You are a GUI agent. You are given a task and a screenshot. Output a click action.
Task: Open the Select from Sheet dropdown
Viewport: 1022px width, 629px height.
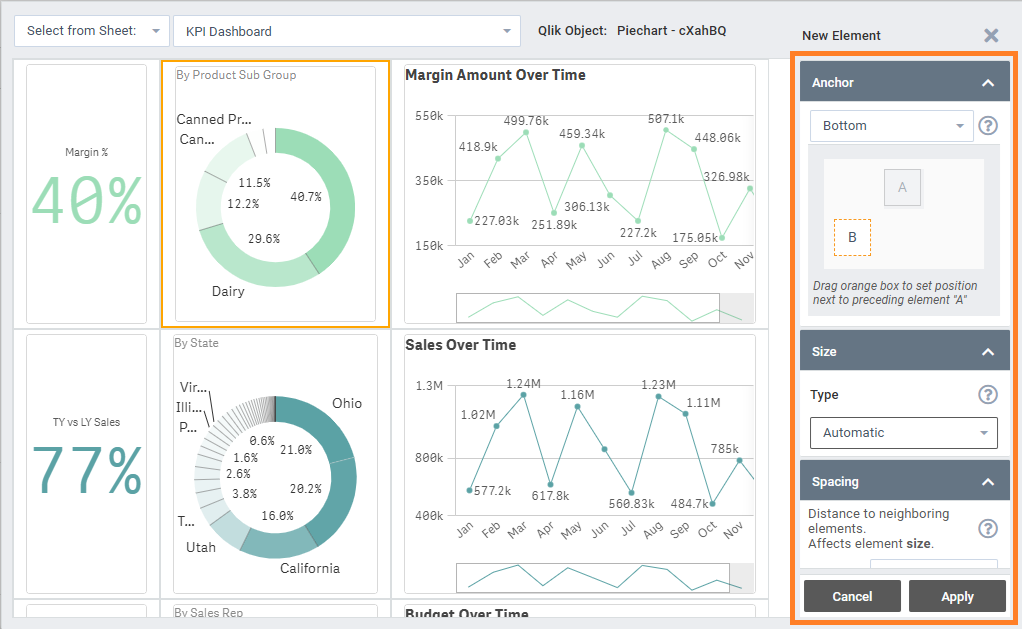pyautogui.click(x=92, y=31)
